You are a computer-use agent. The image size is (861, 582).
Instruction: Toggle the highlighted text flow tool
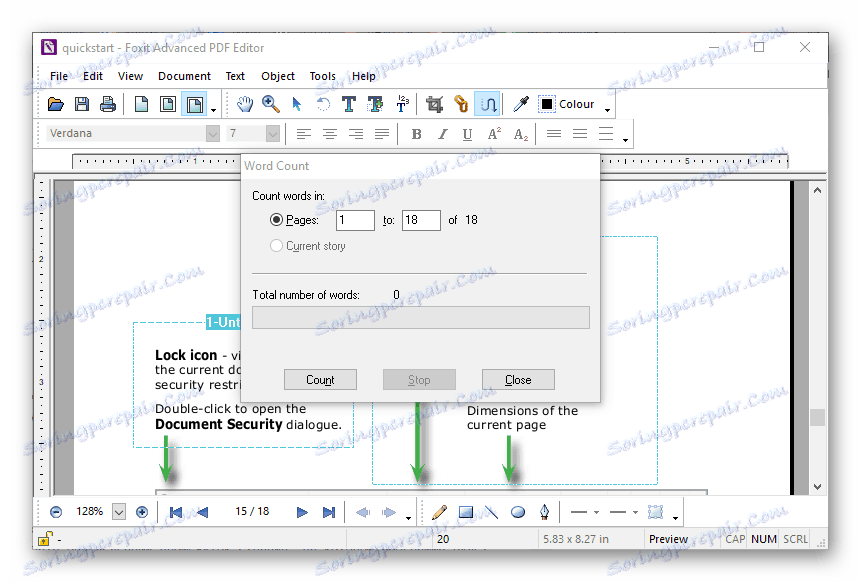point(488,104)
